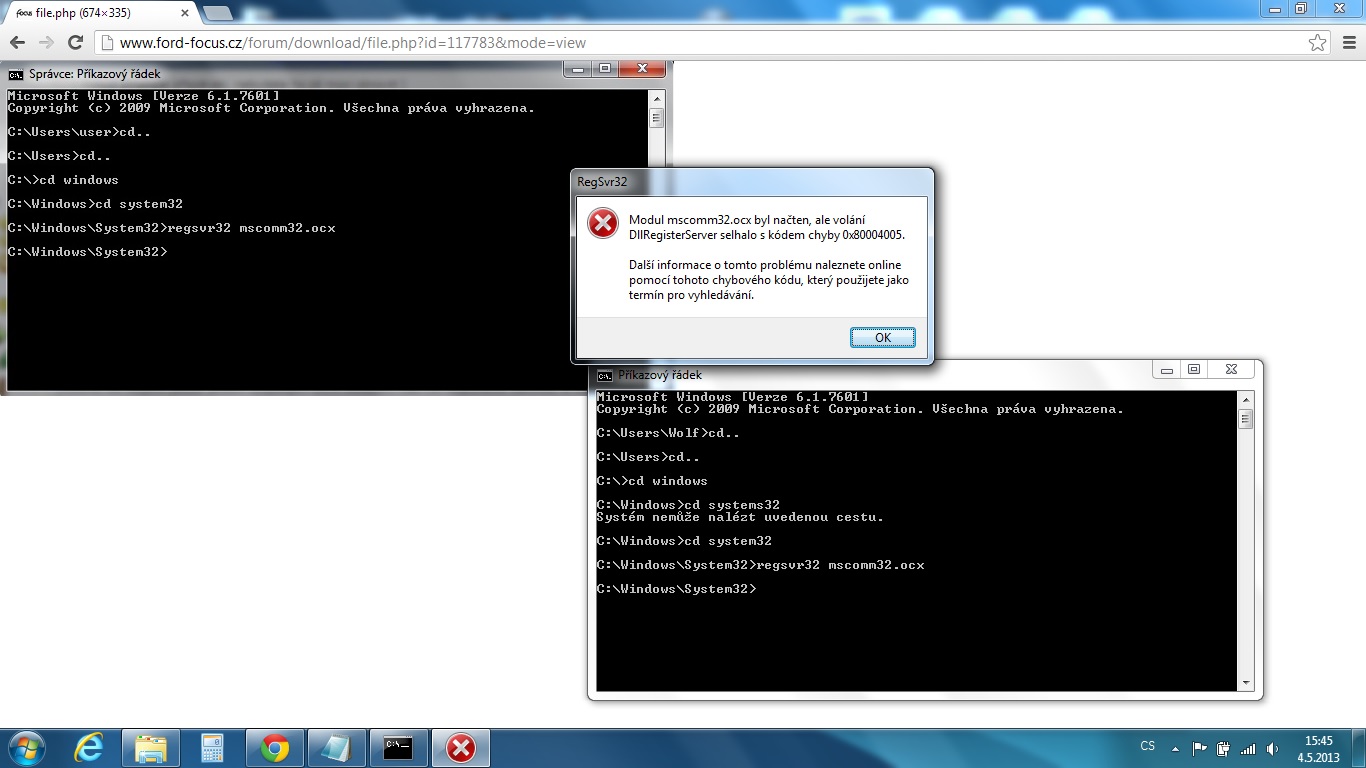The image size is (1366, 768).
Task: Open the CS input language selector
Action: pos(1147,746)
